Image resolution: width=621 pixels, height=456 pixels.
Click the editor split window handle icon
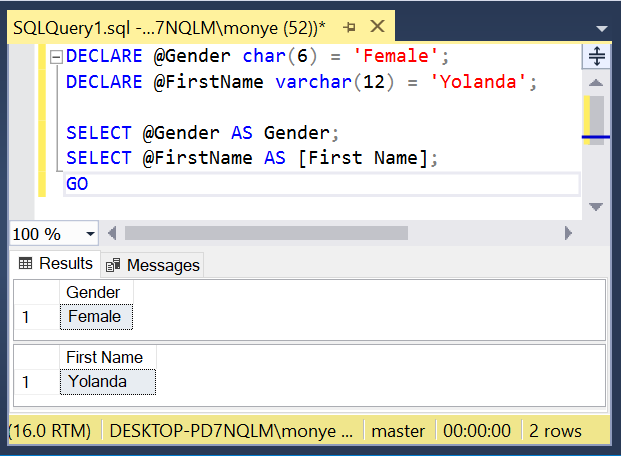click(x=596, y=56)
